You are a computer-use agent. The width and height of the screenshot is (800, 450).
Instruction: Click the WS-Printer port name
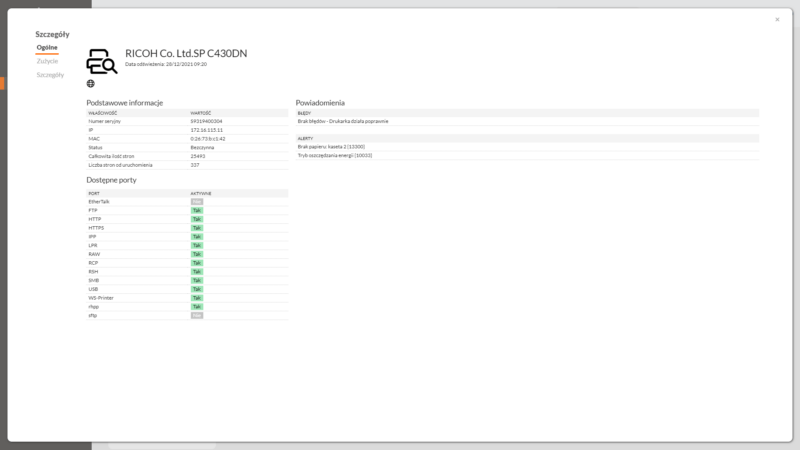(101, 298)
